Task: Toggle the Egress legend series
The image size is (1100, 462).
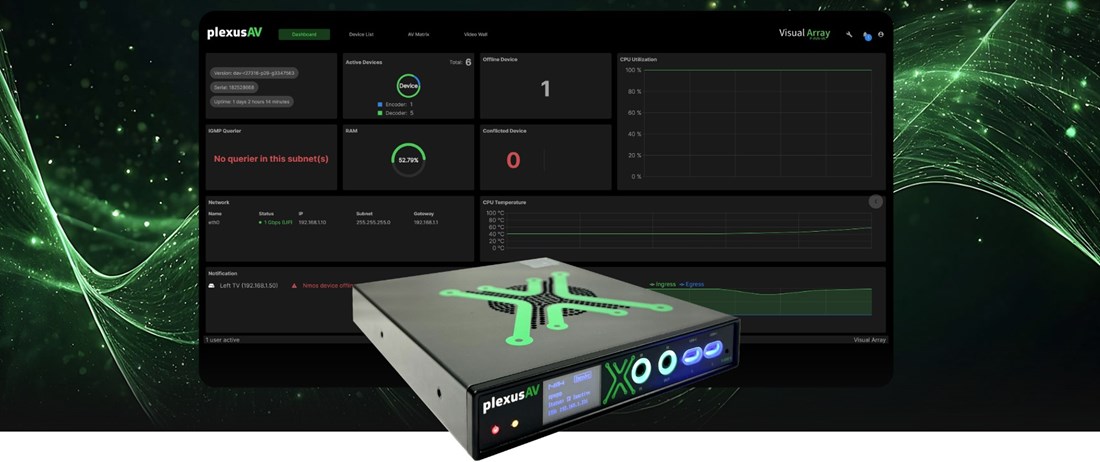Action: [x=692, y=284]
